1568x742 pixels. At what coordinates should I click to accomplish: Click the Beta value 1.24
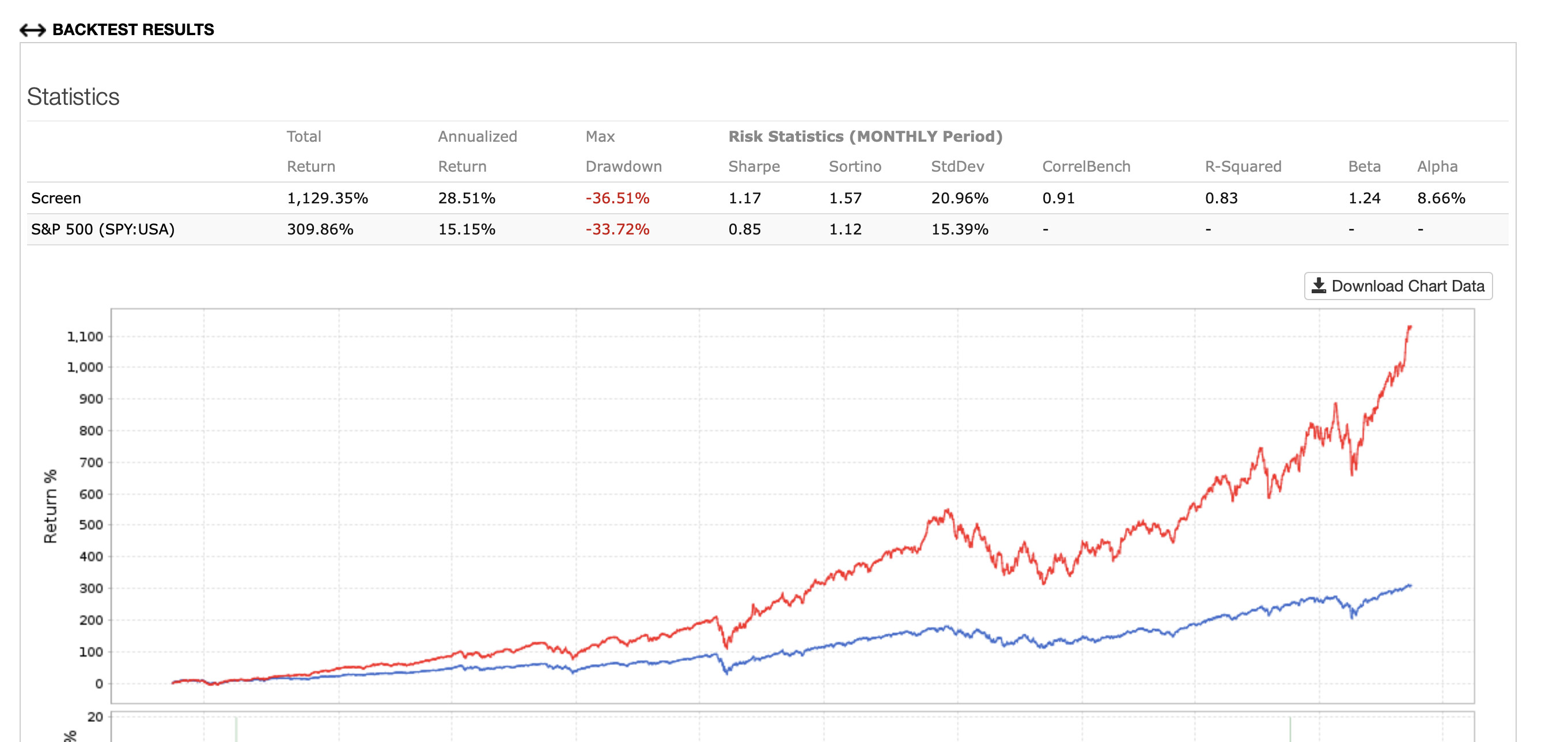[x=1364, y=198]
